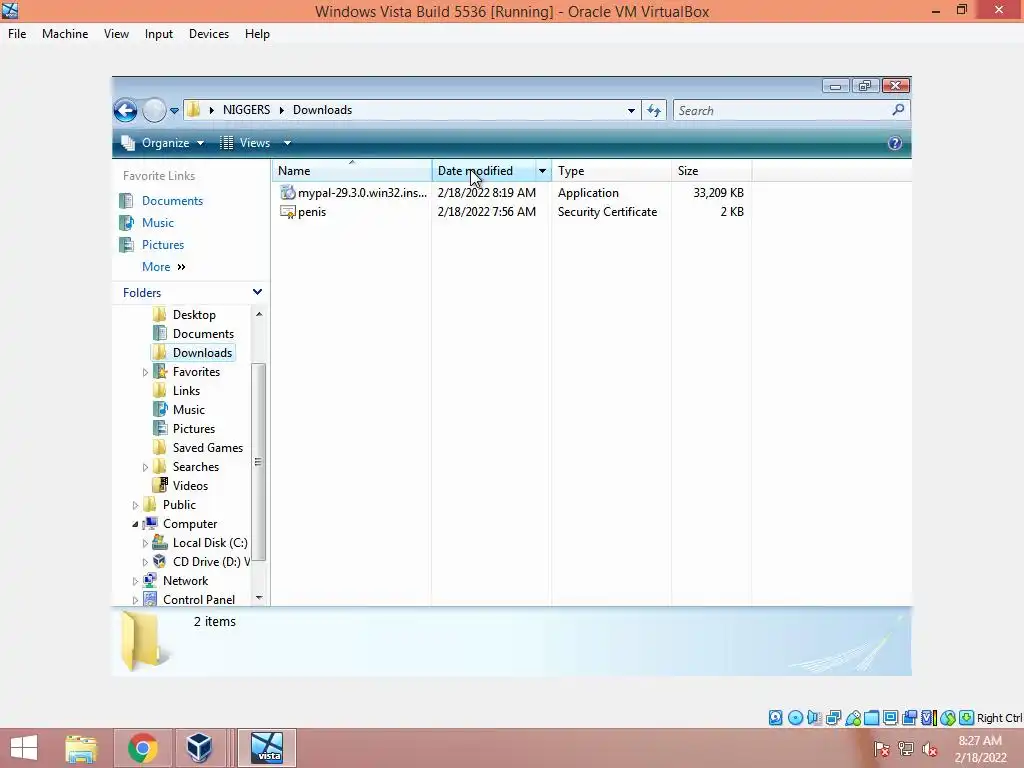Viewport: 1024px width, 768px height.
Task: Open the VirtualBox View menu
Action: 116,34
